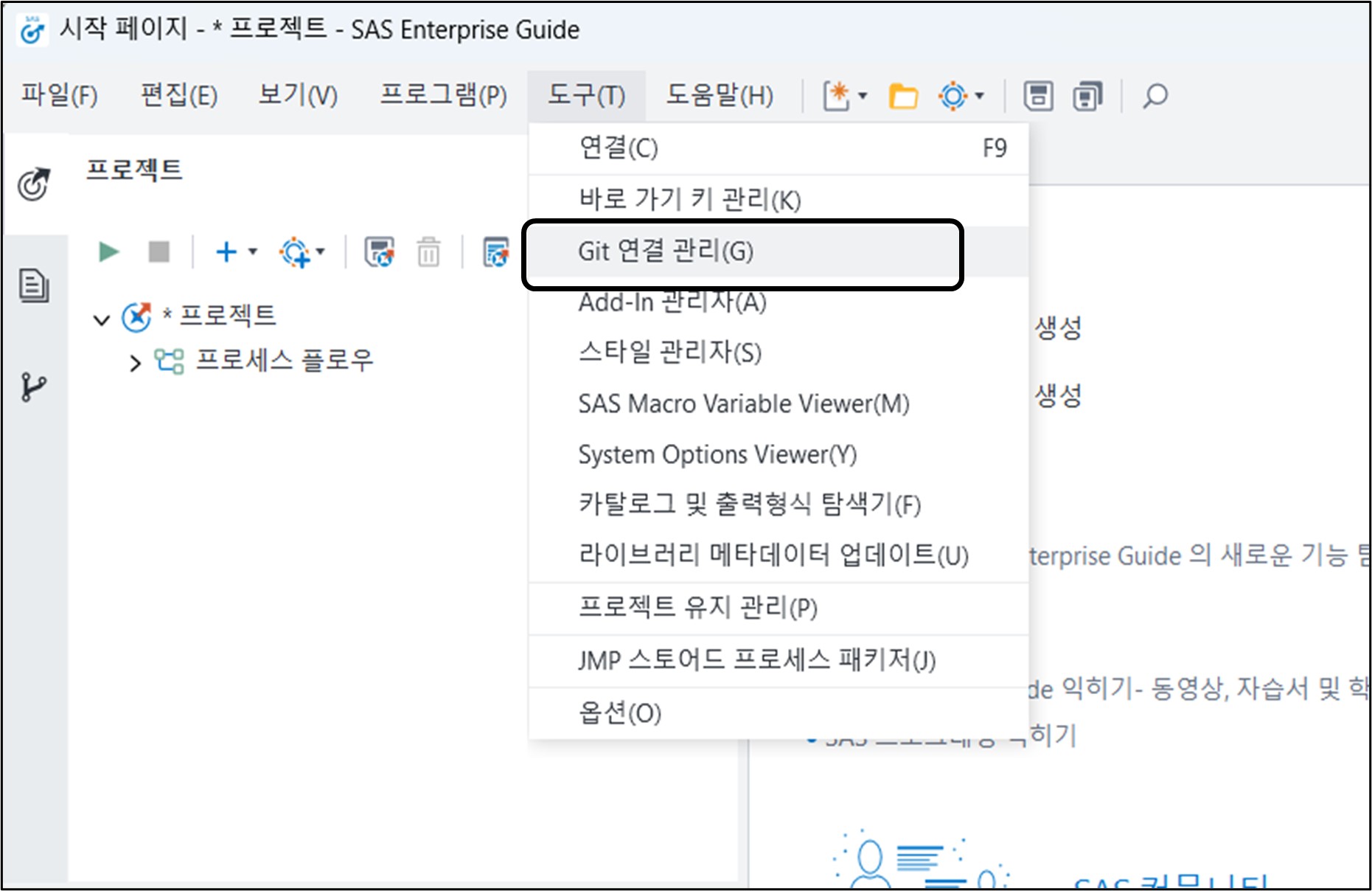The image size is (1372, 891).
Task: Click the Save All icon on the main toolbar
Action: [x=1086, y=94]
